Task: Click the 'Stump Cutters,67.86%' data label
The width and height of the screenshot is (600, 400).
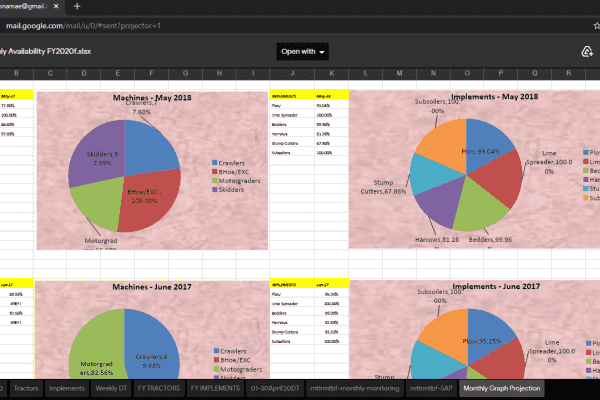Action: coord(383,187)
